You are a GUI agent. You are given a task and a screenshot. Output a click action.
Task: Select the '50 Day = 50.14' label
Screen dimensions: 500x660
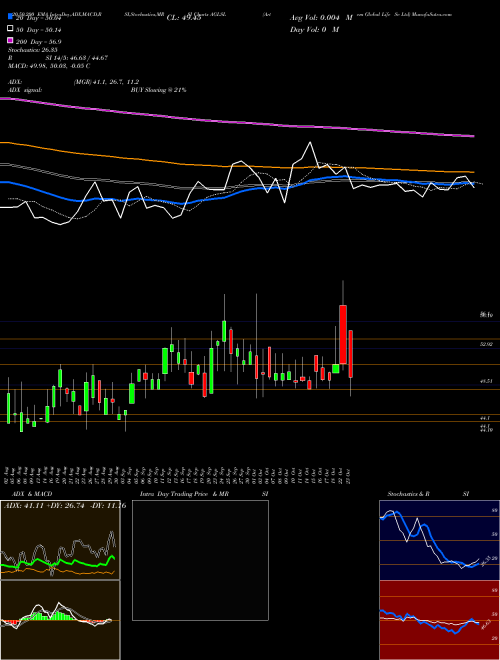tap(38, 29)
